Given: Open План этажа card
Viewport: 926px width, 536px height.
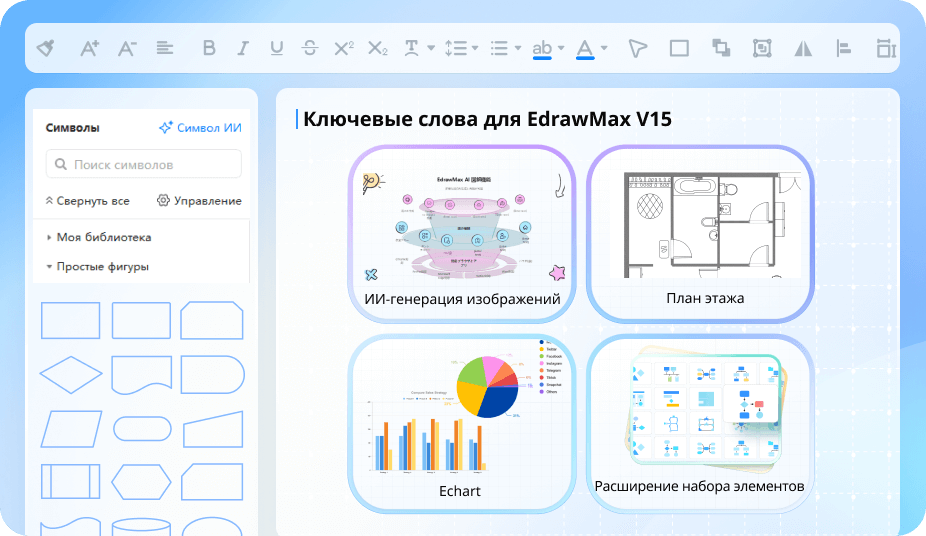Looking at the screenshot, I should 700,234.
